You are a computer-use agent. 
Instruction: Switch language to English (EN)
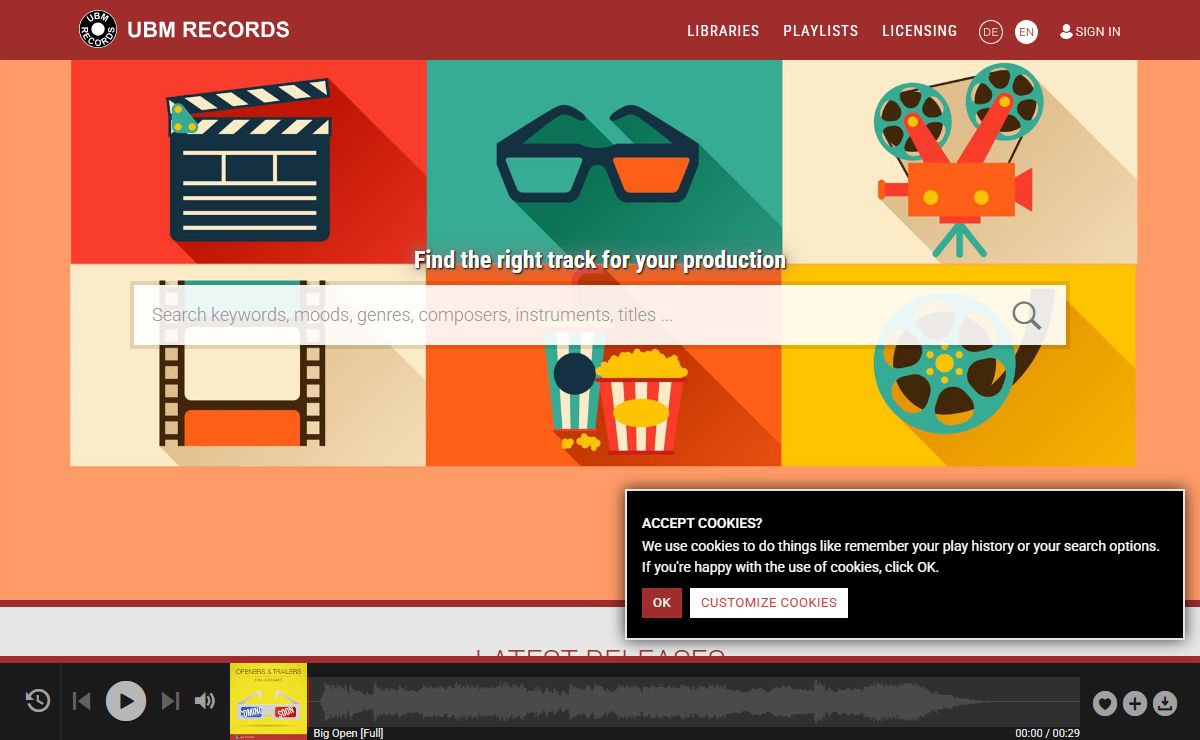[x=1026, y=32]
